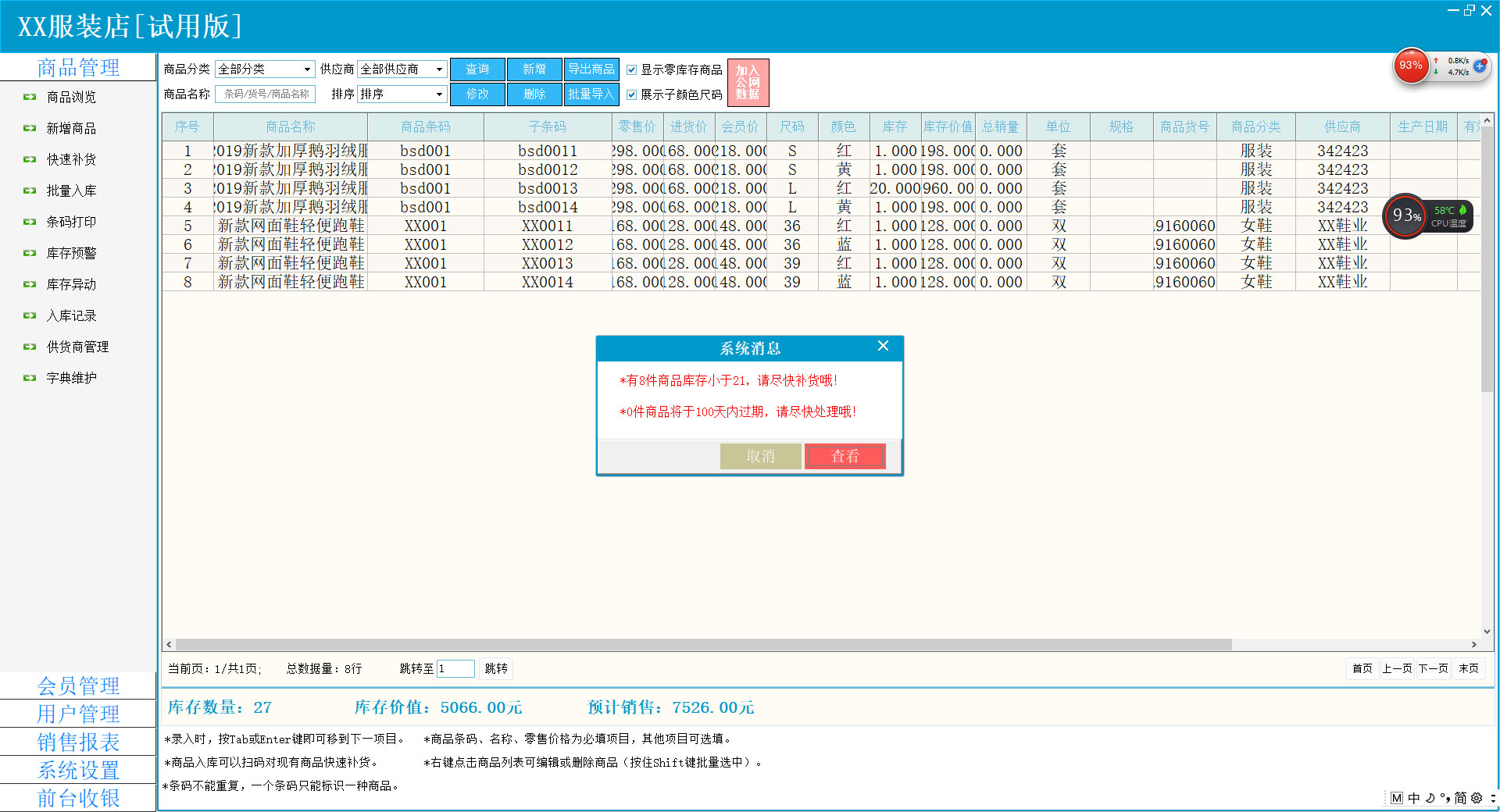The image size is (1500, 812).
Task: Open the 排序 dropdown
Action: [x=402, y=94]
